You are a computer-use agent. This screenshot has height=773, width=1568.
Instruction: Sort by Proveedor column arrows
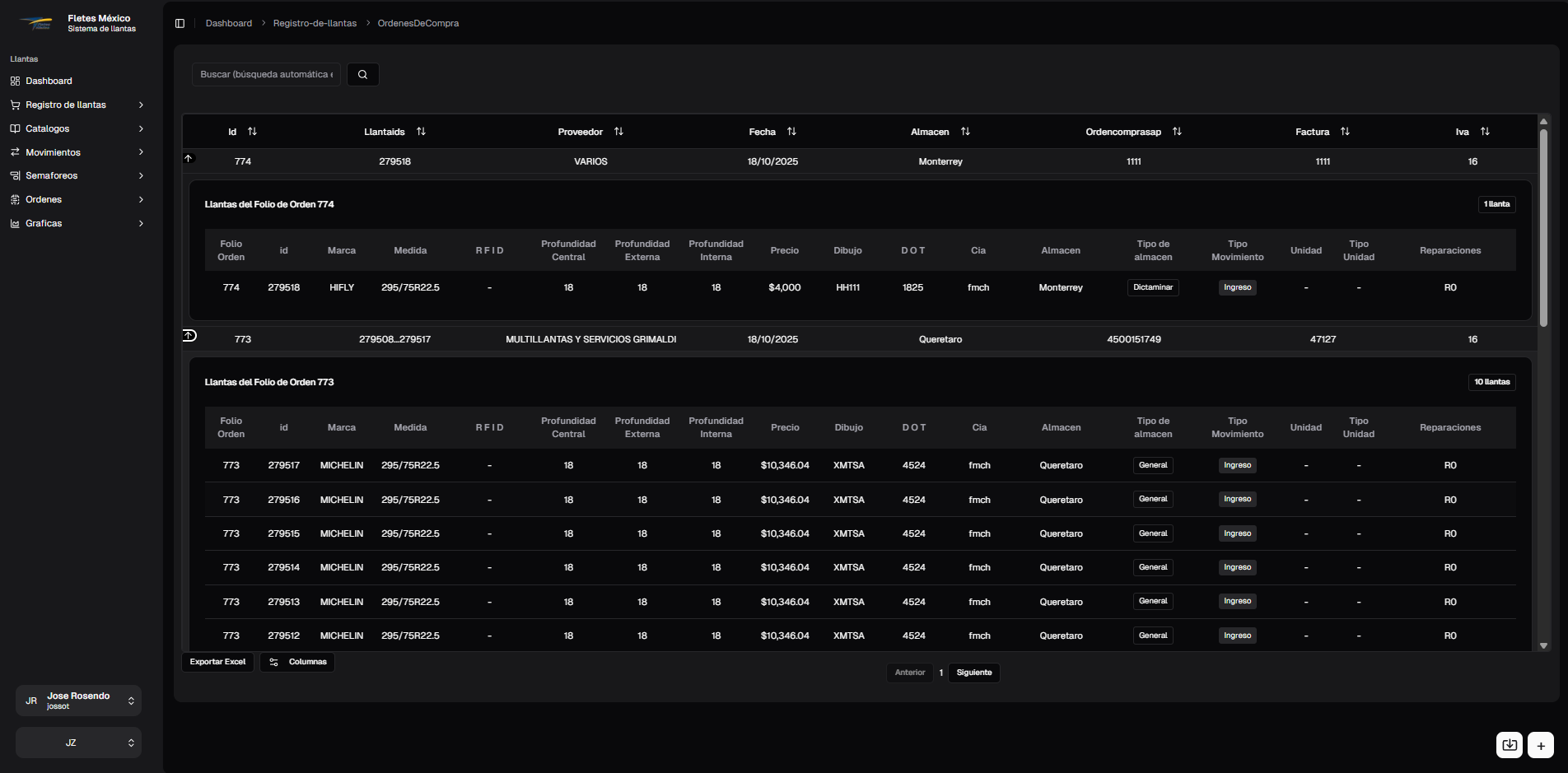click(x=618, y=132)
